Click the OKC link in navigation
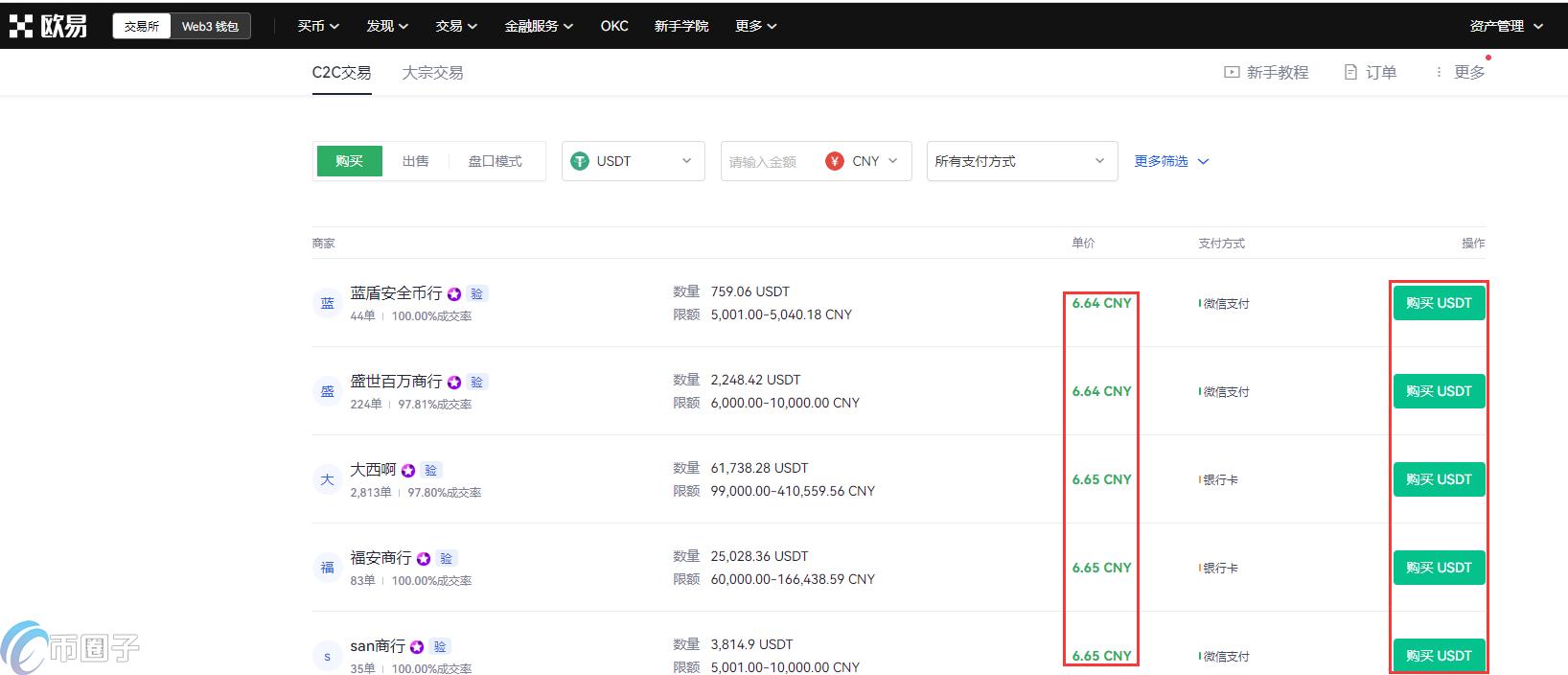Screen dimensions: 1568x675 614,26
